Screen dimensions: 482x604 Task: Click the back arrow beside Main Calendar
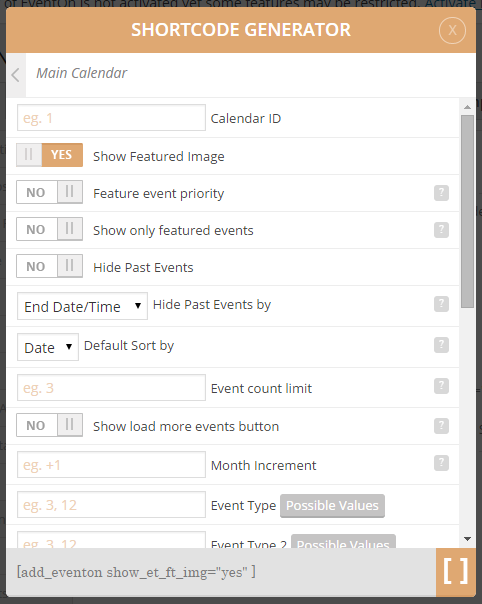(16, 75)
